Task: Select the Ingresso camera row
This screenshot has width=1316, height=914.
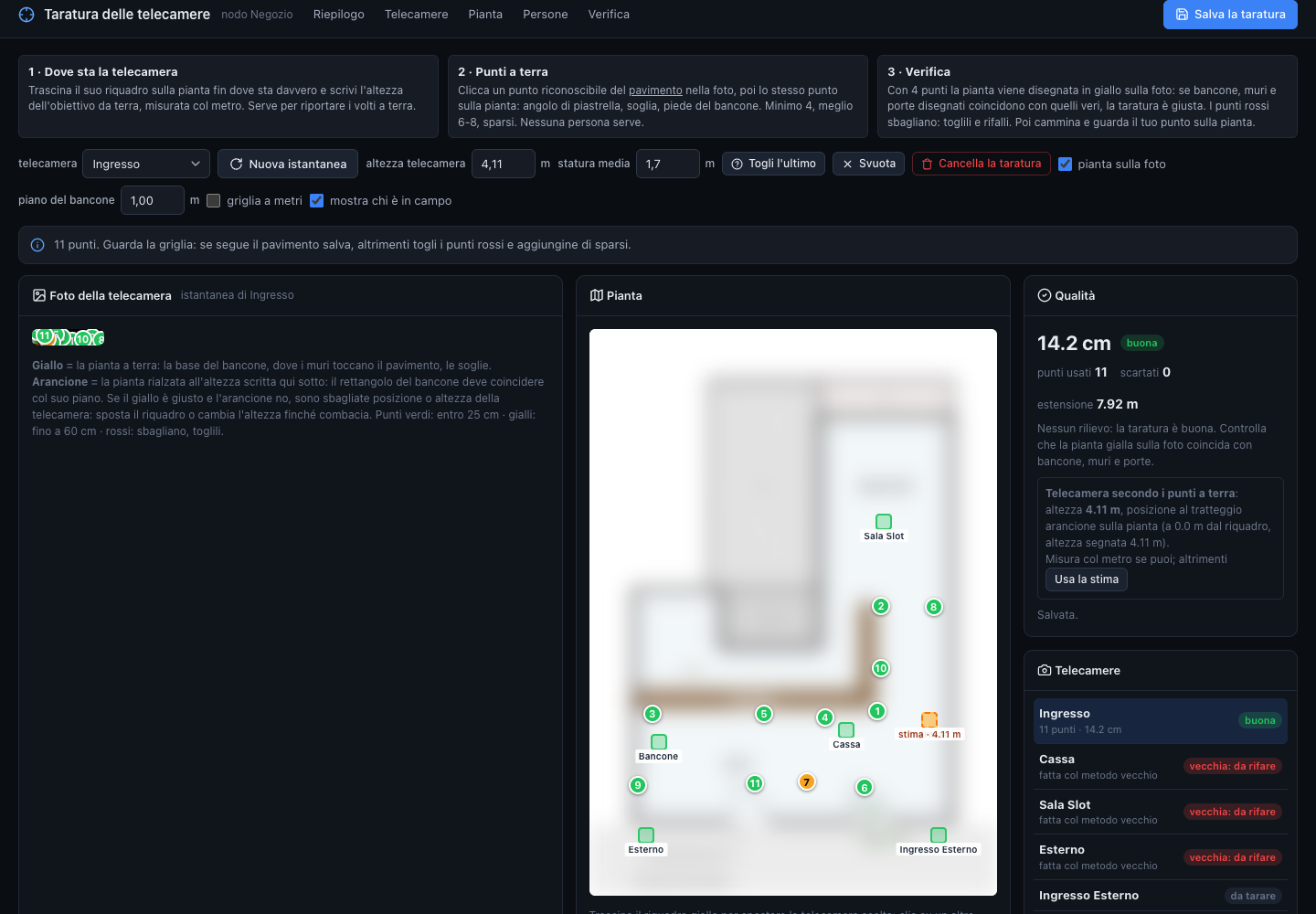Action: [x=1161, y=721]
